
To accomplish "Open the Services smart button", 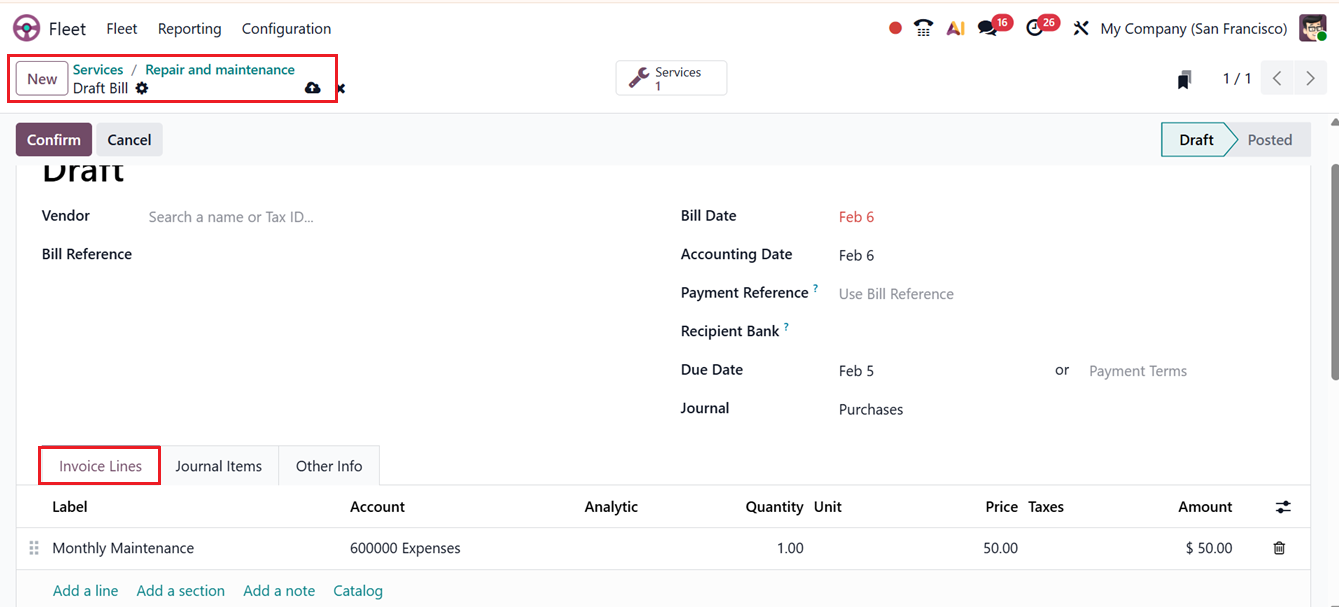I will (x=671, y=79).
